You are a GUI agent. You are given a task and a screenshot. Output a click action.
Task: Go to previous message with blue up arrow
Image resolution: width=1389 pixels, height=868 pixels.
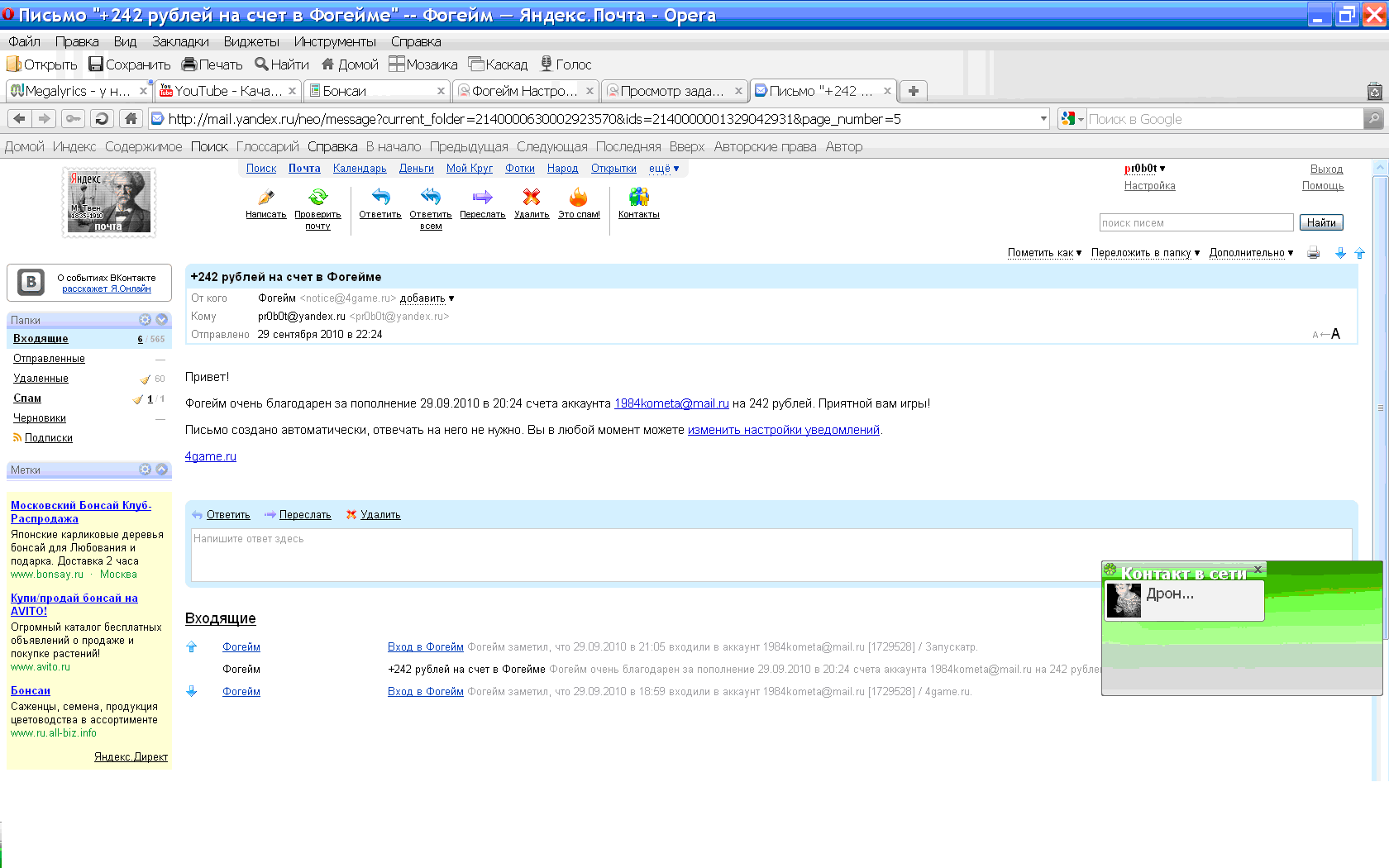click(1359, 253)
